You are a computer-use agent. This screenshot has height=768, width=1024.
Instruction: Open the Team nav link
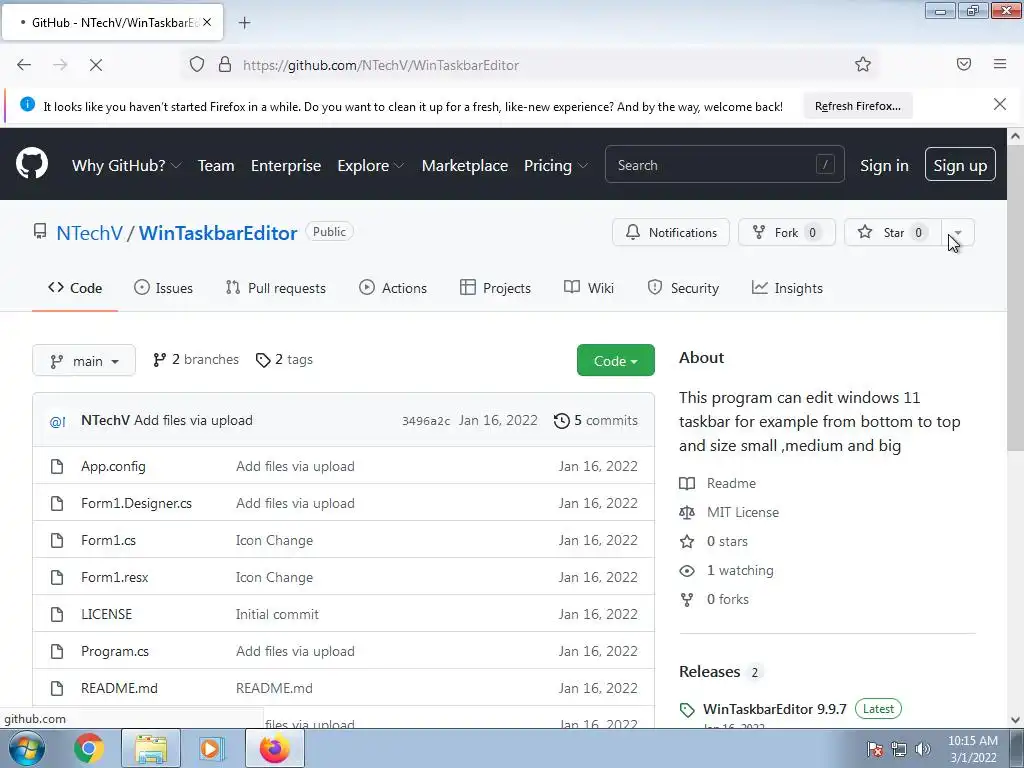coord(216,165)
